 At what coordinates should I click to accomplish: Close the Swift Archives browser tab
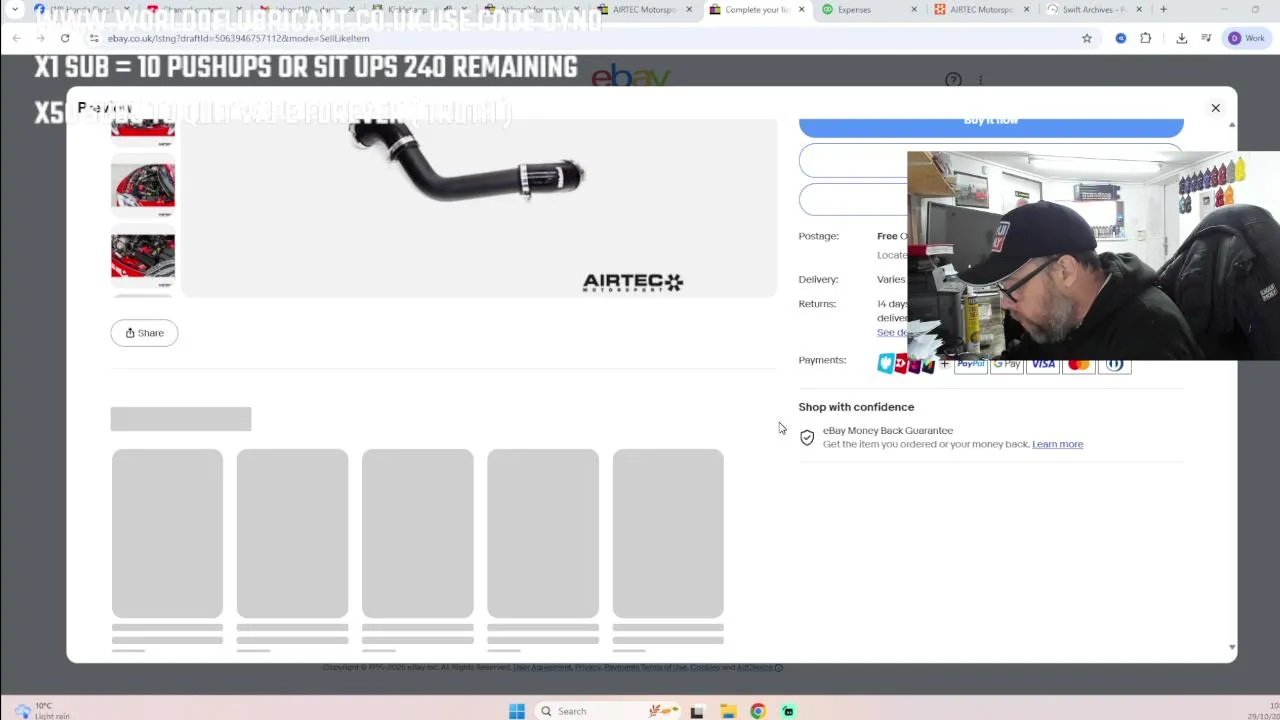point(1139,10)
